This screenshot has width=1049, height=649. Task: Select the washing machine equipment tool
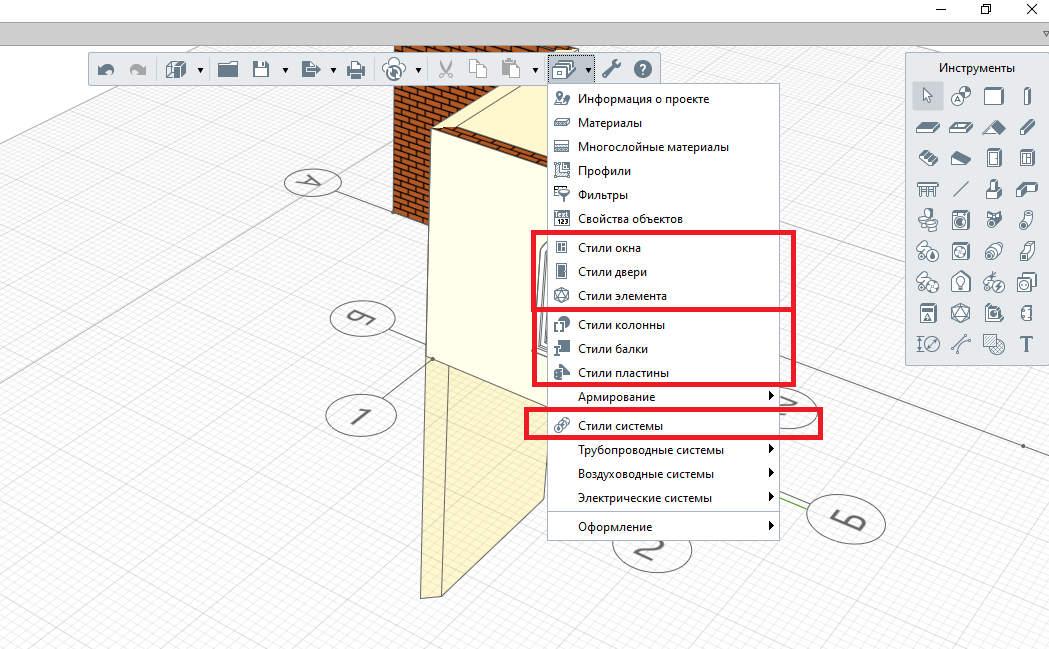tap(961, 220)
